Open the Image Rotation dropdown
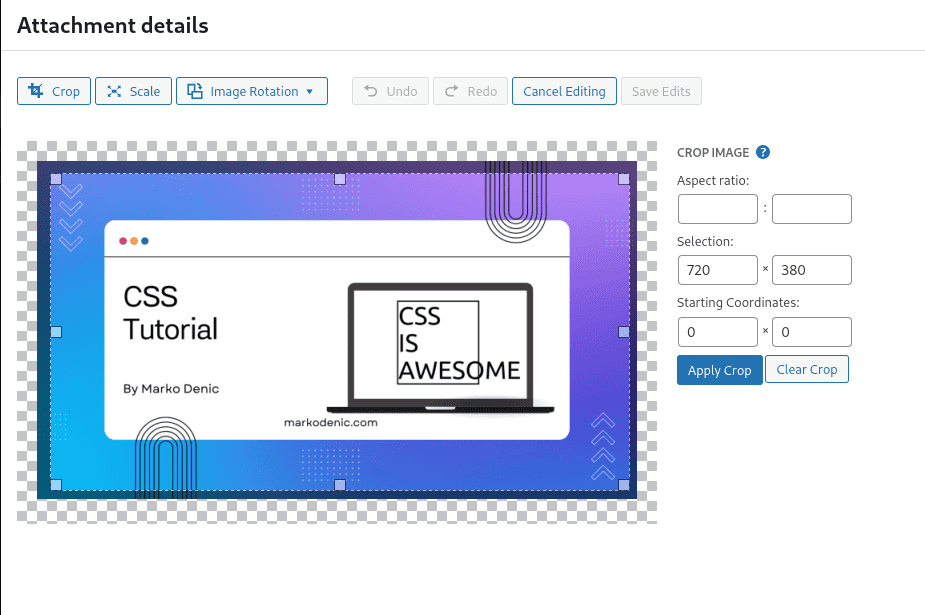The width and height of the screenshot is (925, 615). 252,91
